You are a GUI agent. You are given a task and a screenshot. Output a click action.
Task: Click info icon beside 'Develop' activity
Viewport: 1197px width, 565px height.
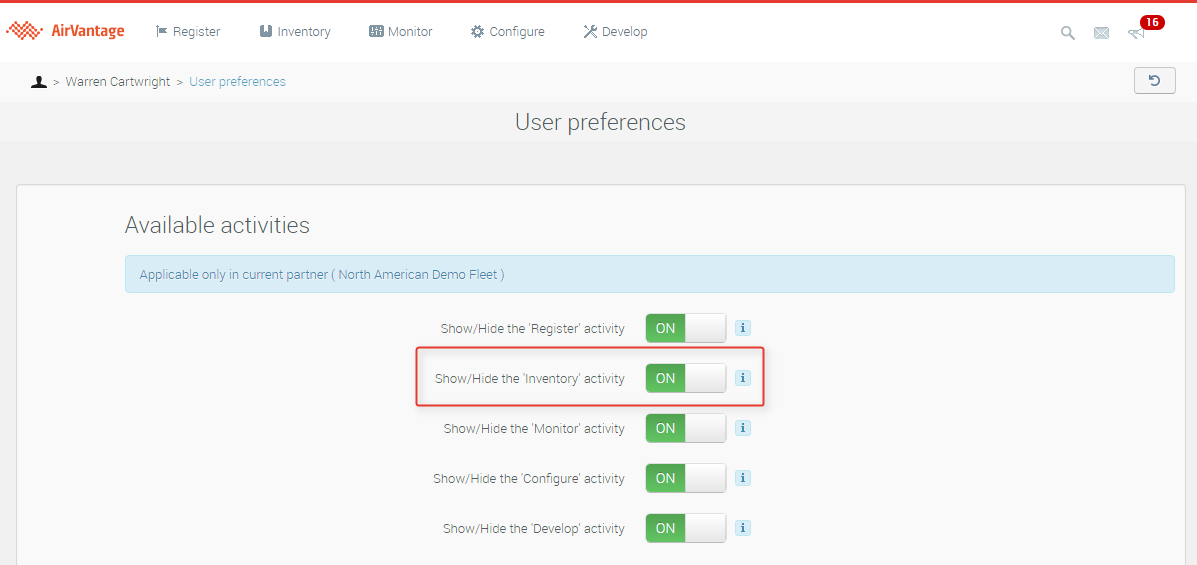click(x=743, y=528)
